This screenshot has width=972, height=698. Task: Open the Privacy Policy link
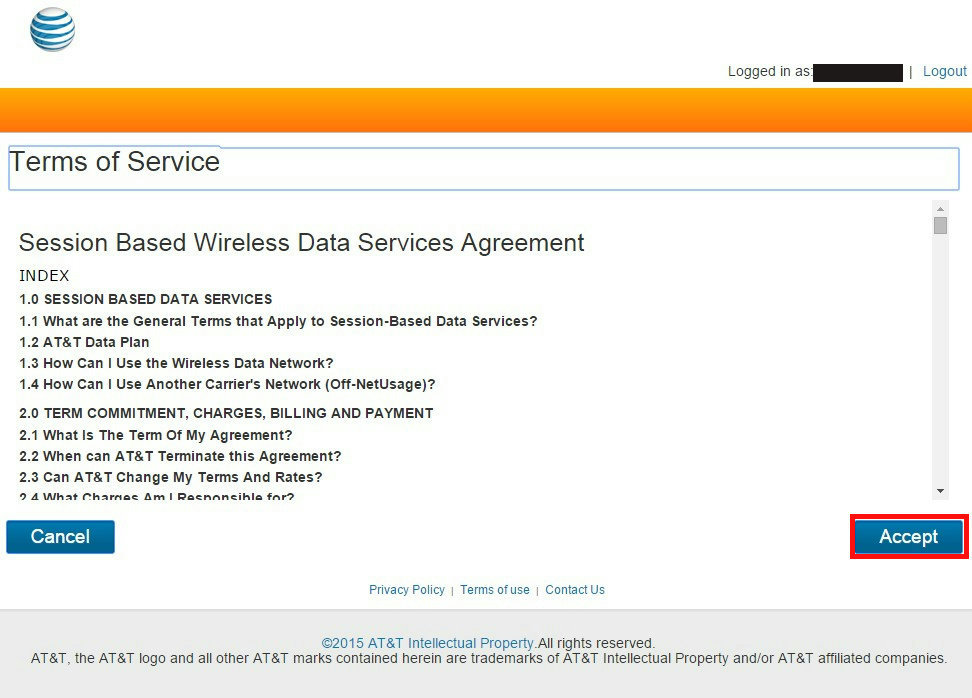point(407,590)
